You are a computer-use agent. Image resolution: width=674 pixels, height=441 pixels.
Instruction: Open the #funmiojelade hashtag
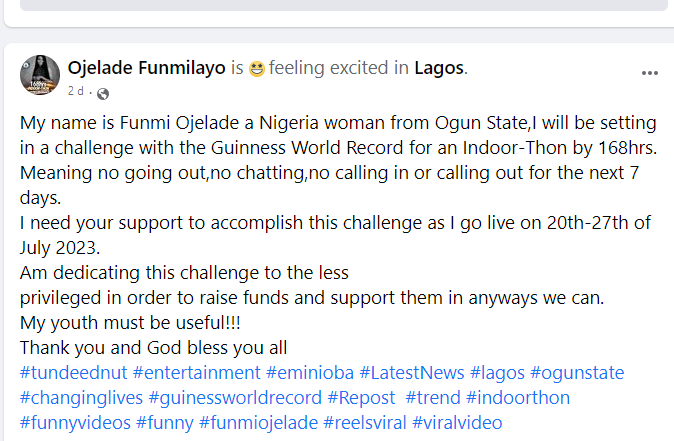258,423
